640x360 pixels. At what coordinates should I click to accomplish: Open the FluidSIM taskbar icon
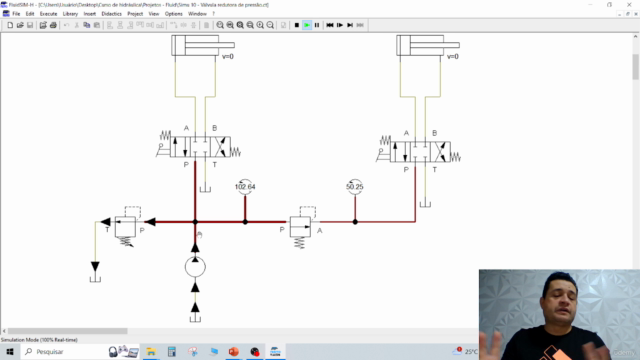275,351
